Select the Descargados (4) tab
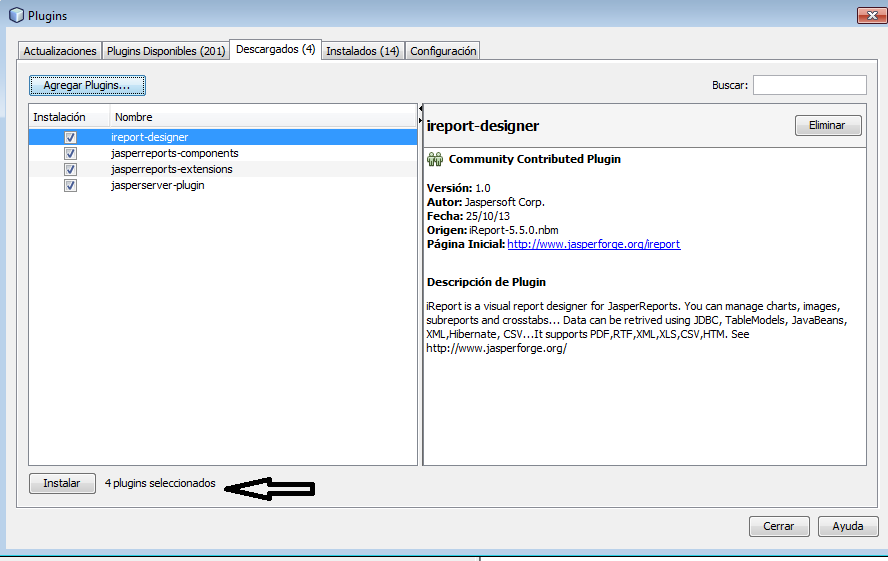This screenshot has width=888, height=561. (x=276, y=50)
